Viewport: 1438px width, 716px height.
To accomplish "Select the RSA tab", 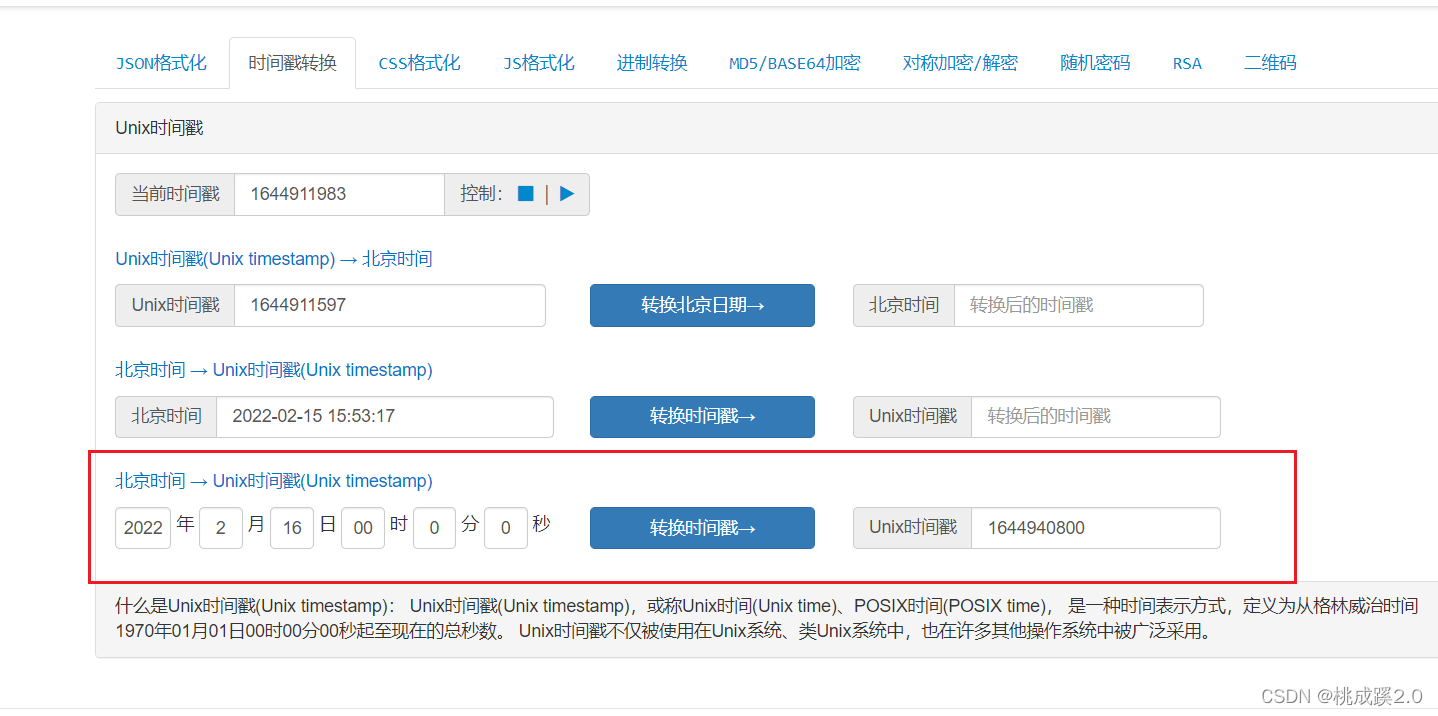I will click(1187, 63).
